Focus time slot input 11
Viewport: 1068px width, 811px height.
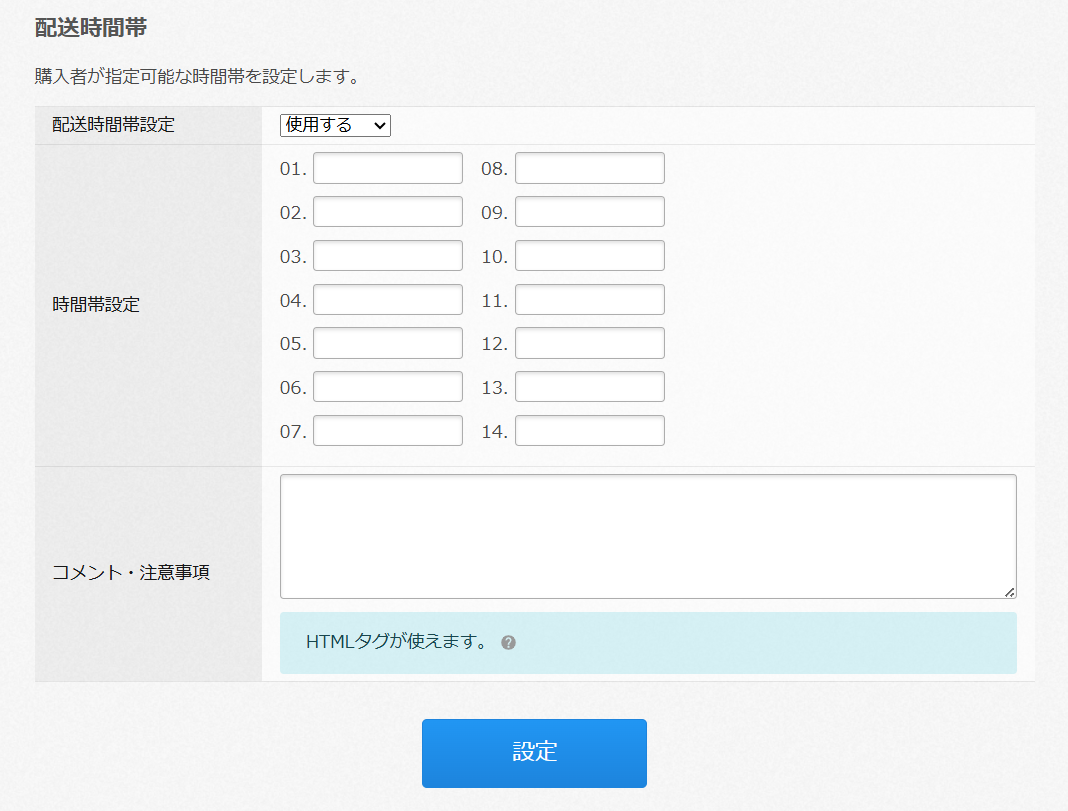click(589, 300)
